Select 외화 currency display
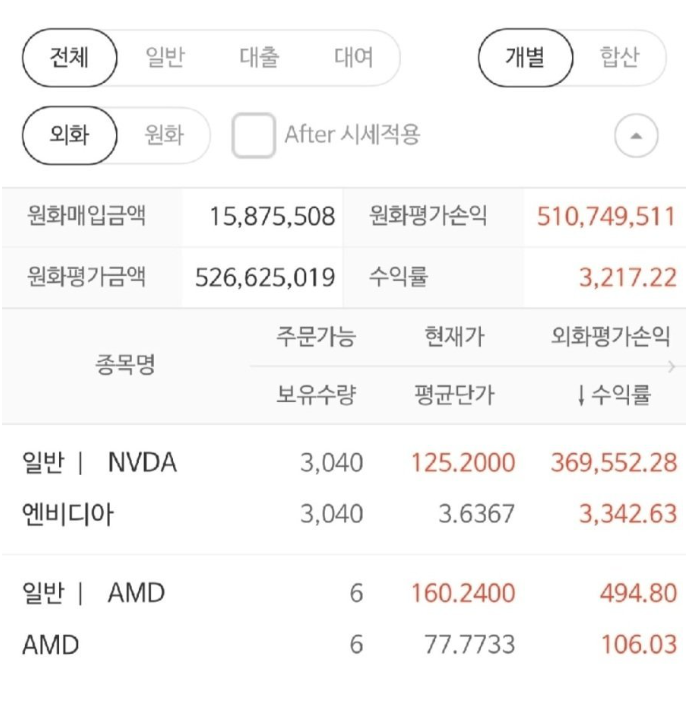Screen dimensions: 697x718 point(69,135)
